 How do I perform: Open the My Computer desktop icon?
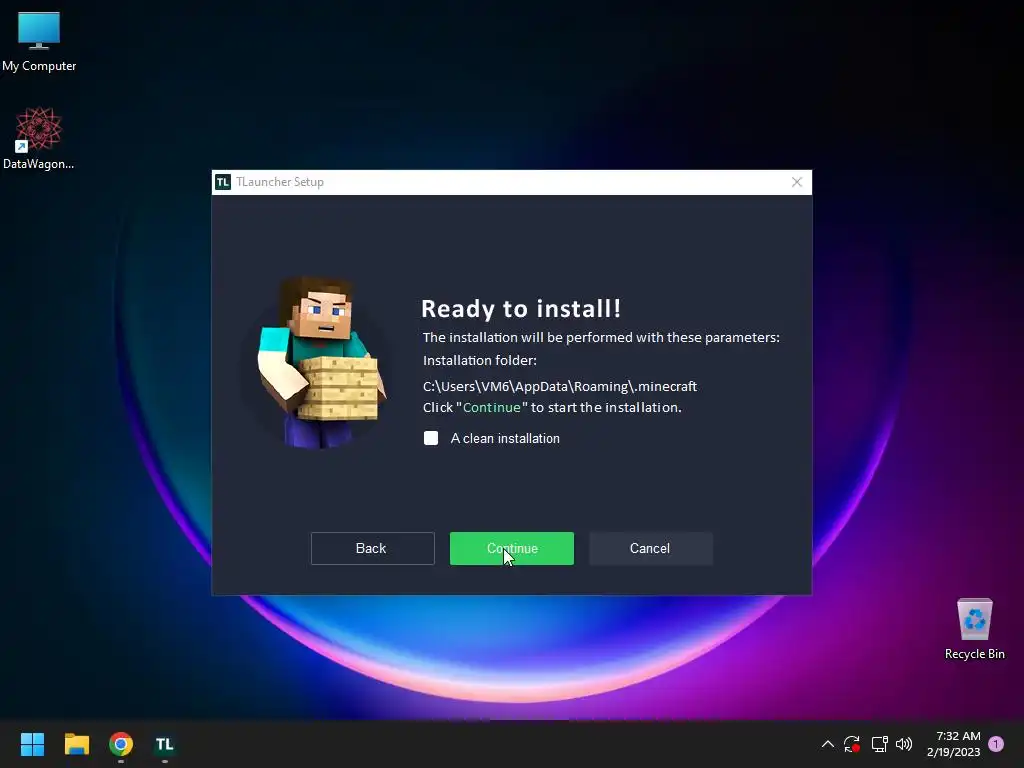39,41
